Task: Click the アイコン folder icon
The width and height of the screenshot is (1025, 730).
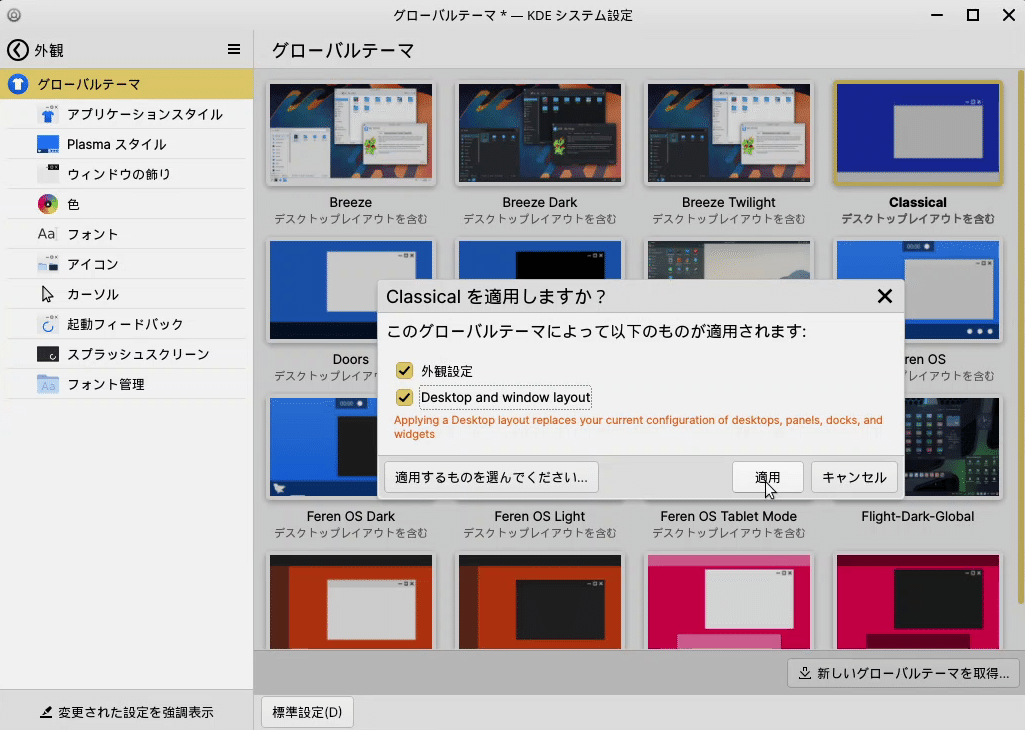Action: click(x=48, y=264)
